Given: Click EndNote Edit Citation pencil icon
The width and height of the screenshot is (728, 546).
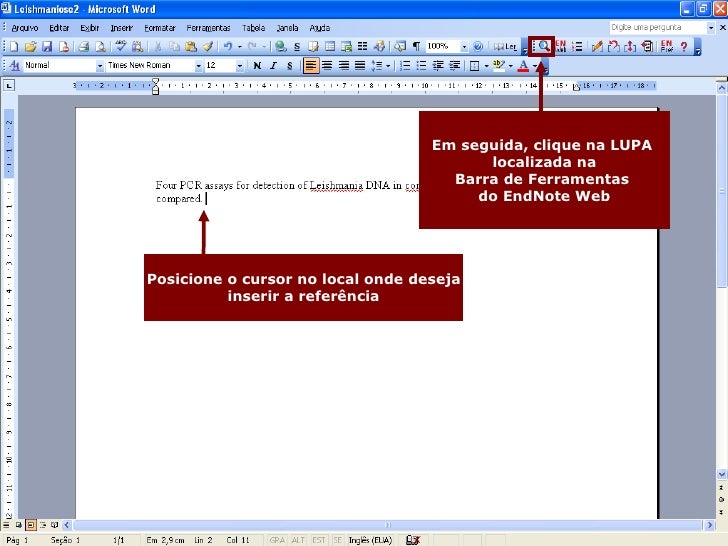Looking at the screenshot, I should 597,46.
